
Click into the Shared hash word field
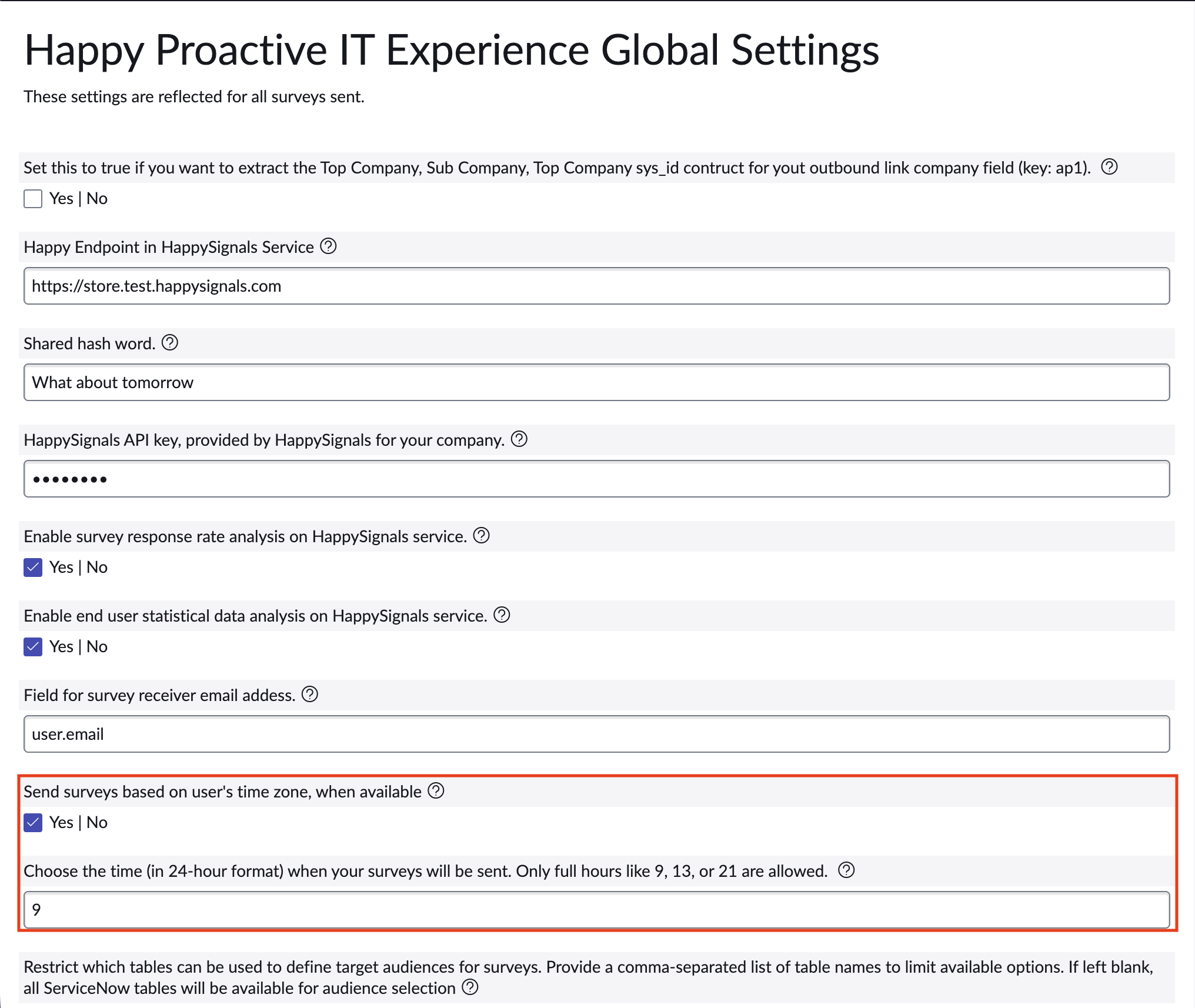point(596,382)
